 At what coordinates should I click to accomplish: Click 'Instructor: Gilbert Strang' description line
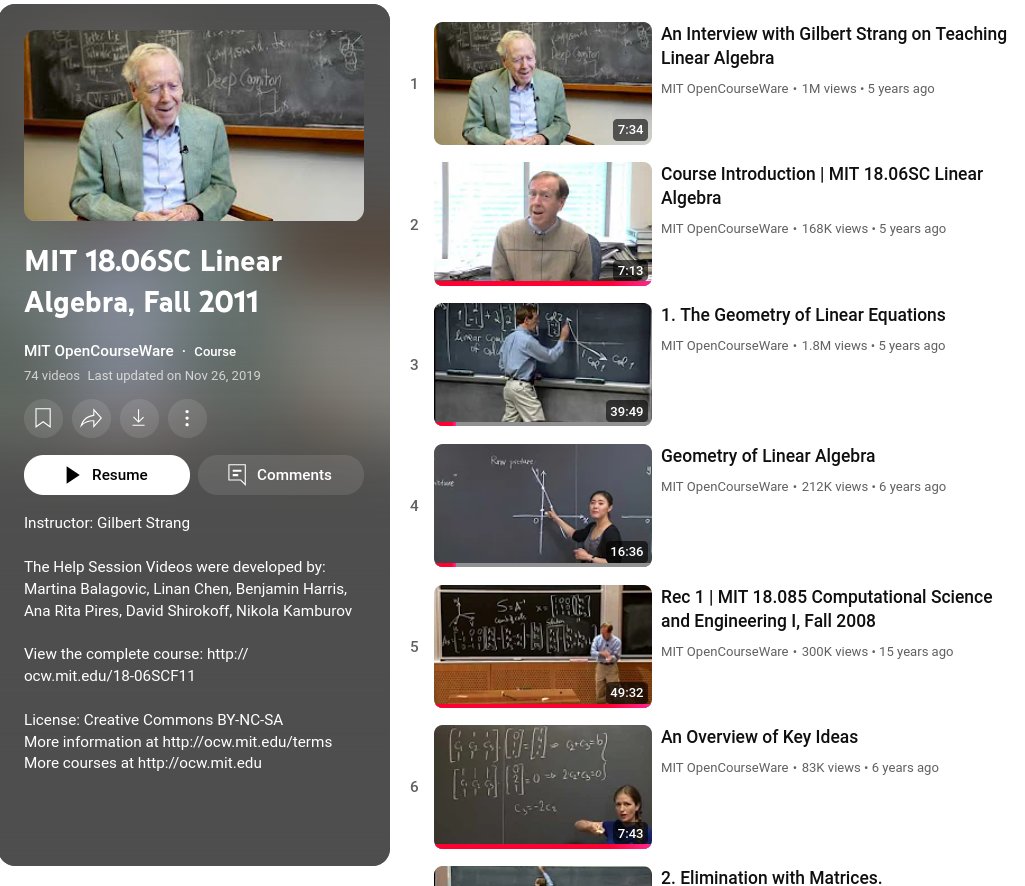(x=107, y=522)
